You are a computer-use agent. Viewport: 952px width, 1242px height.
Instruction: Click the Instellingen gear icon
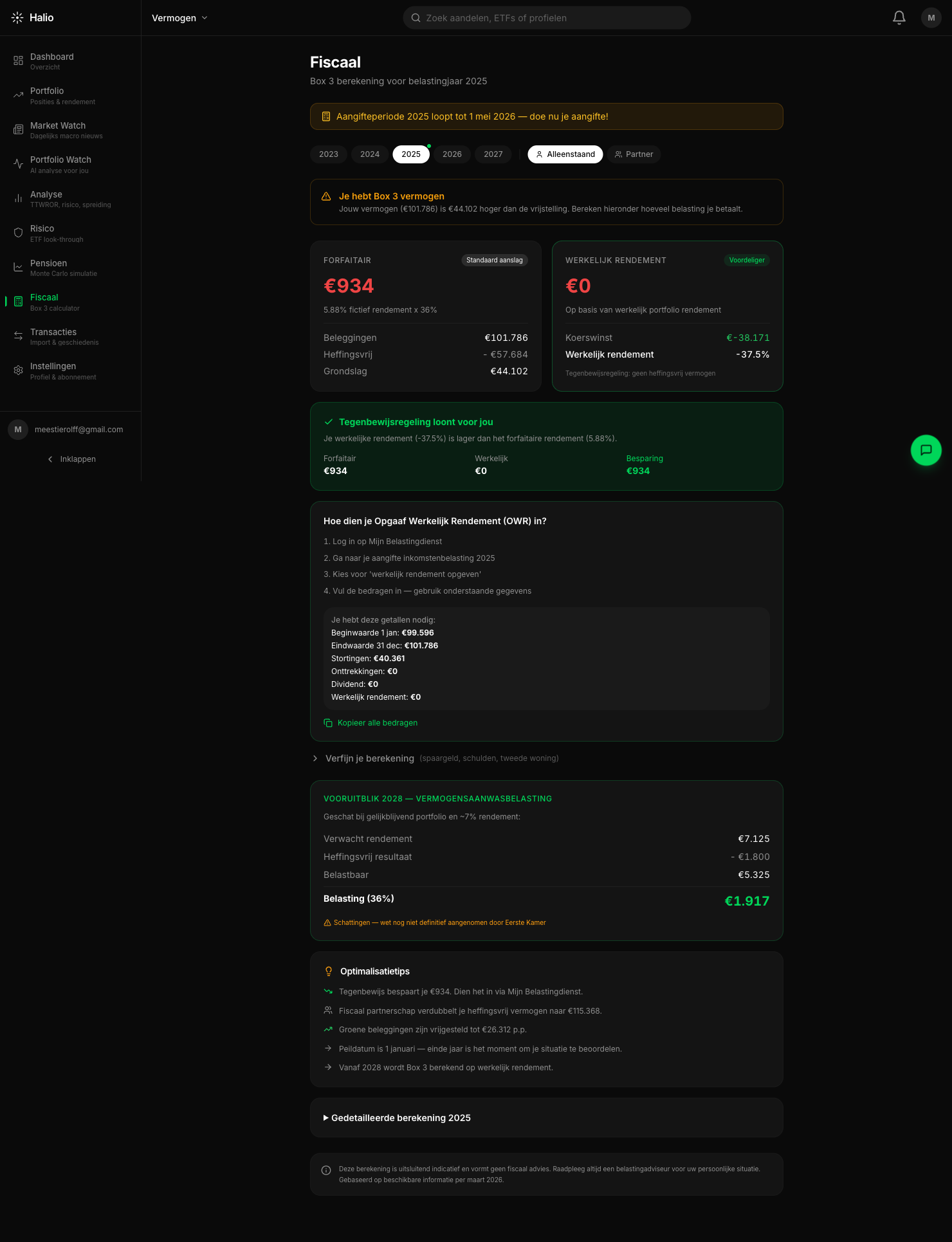(18, 370)
